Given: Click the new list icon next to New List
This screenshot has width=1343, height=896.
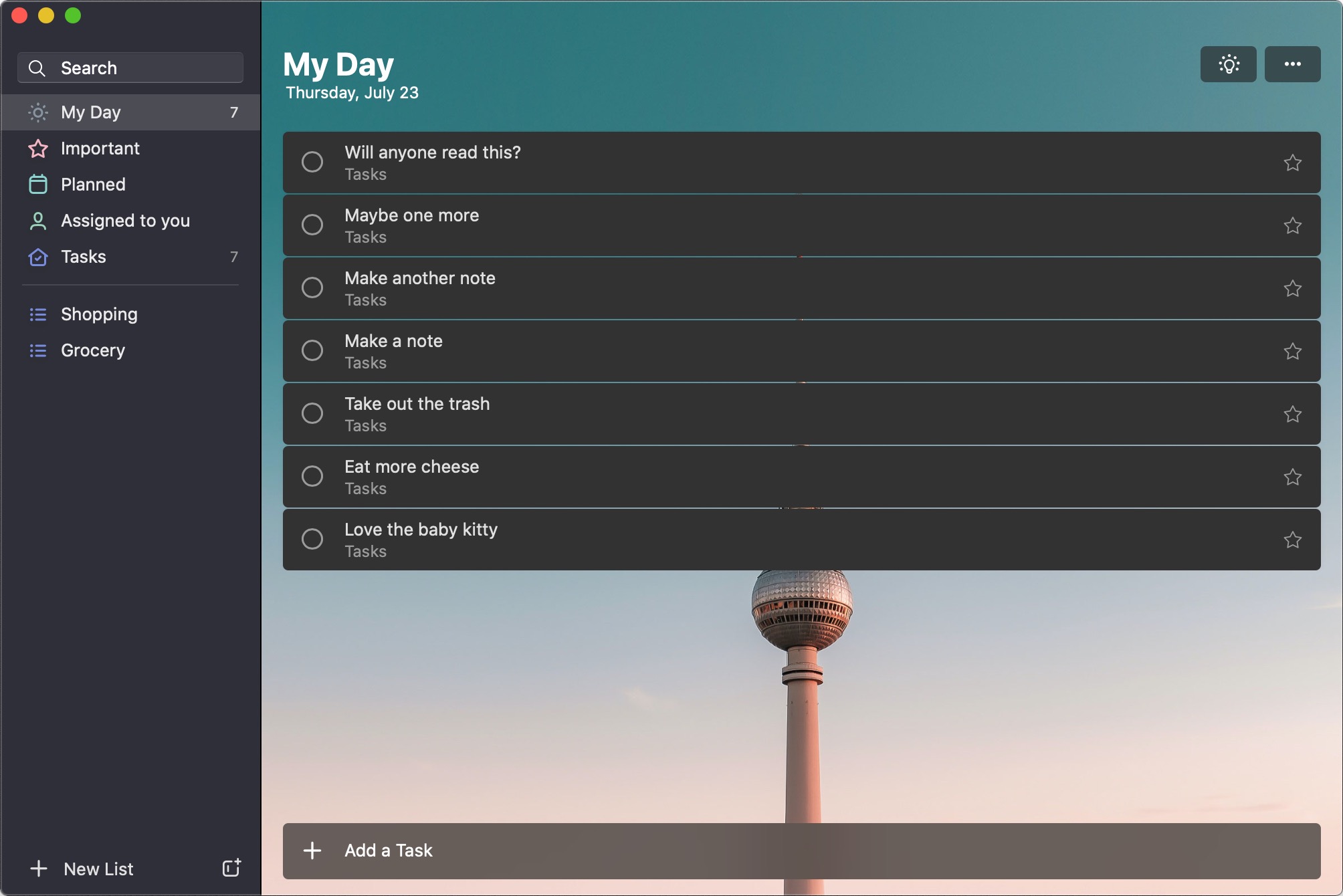Looking at the screenshot, I should 230,867.
